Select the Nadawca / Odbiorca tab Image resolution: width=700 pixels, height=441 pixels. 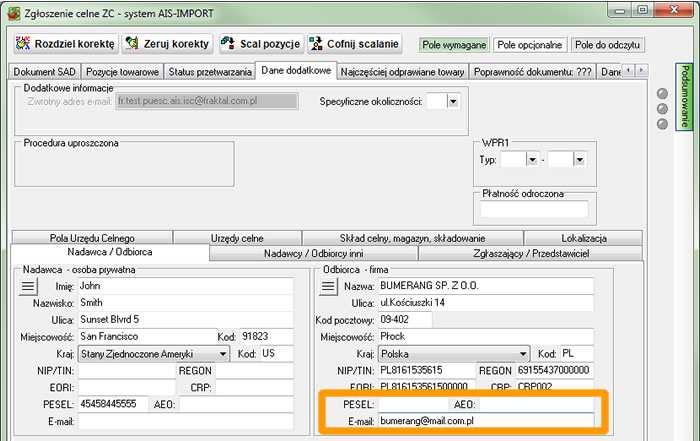[110, 252]
